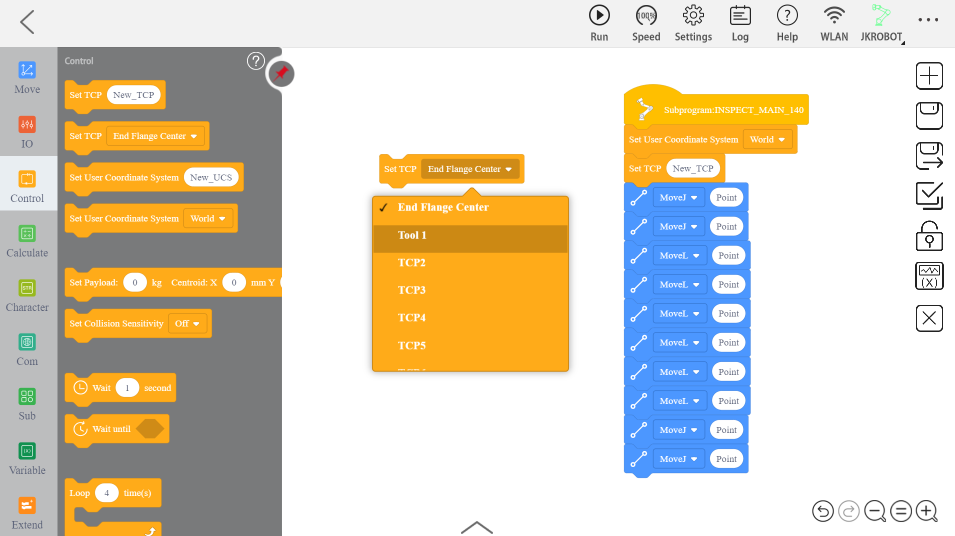
Task: Open the Log viewer
Action: click(x=740, y=23)
